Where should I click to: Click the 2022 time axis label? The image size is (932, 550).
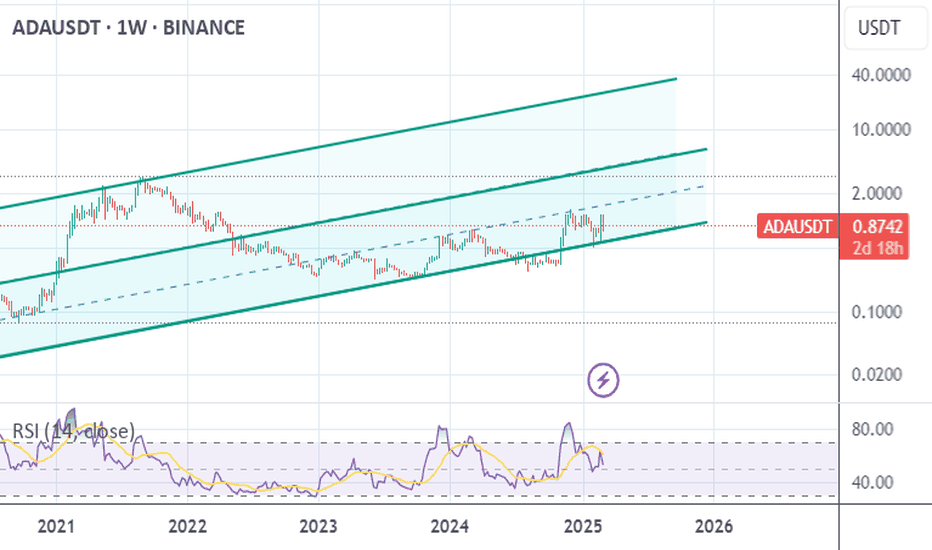click(187, 526)
